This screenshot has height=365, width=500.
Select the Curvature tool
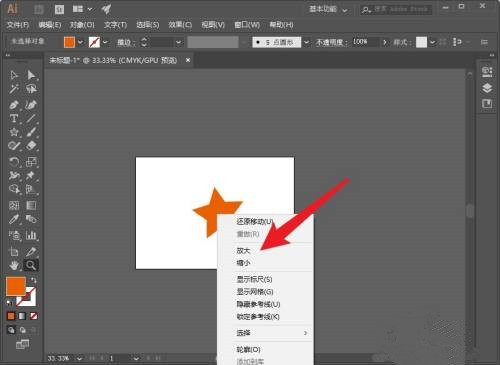(31, 105)
